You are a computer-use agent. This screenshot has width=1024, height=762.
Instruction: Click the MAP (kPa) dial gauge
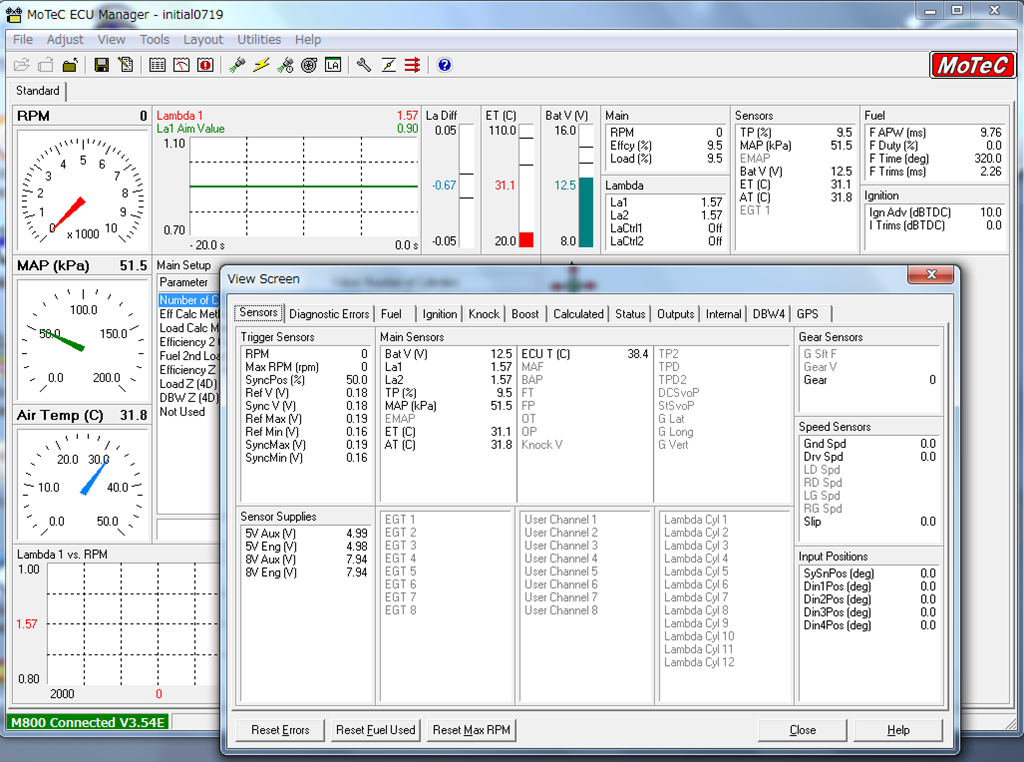click(x=82, y=340)
